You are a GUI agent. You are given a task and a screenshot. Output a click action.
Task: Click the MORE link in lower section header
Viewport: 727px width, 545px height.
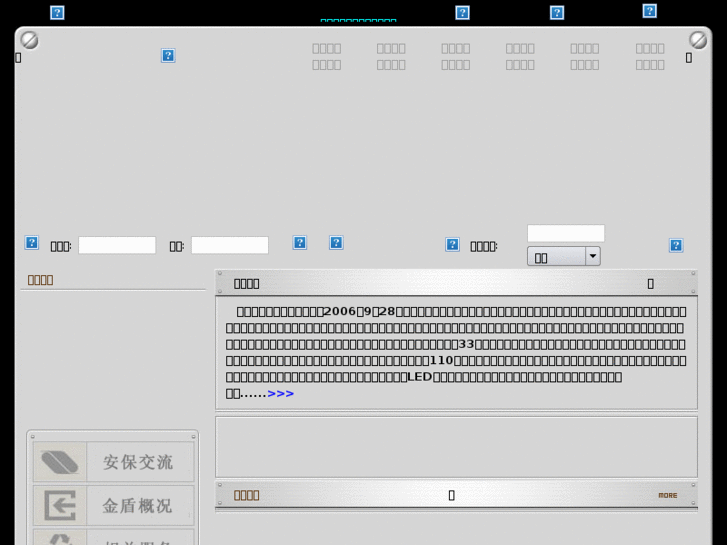click(668, 495)
